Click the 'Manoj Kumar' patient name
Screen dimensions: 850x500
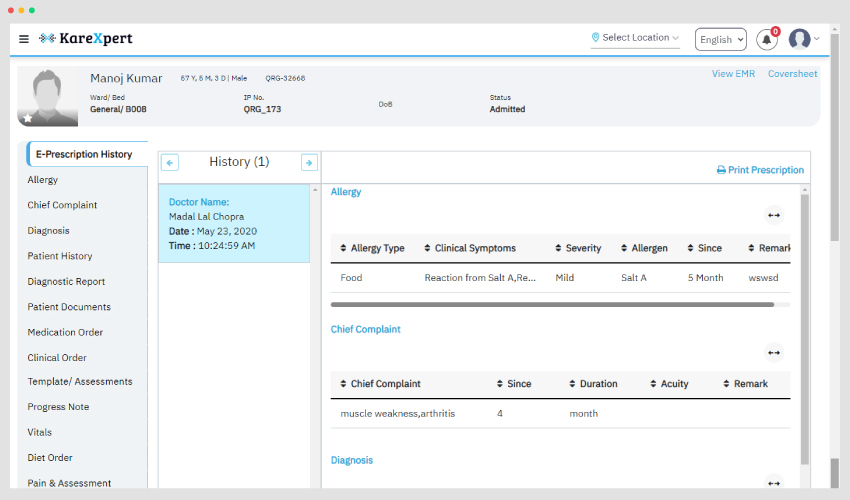click(x=126, y=79)
